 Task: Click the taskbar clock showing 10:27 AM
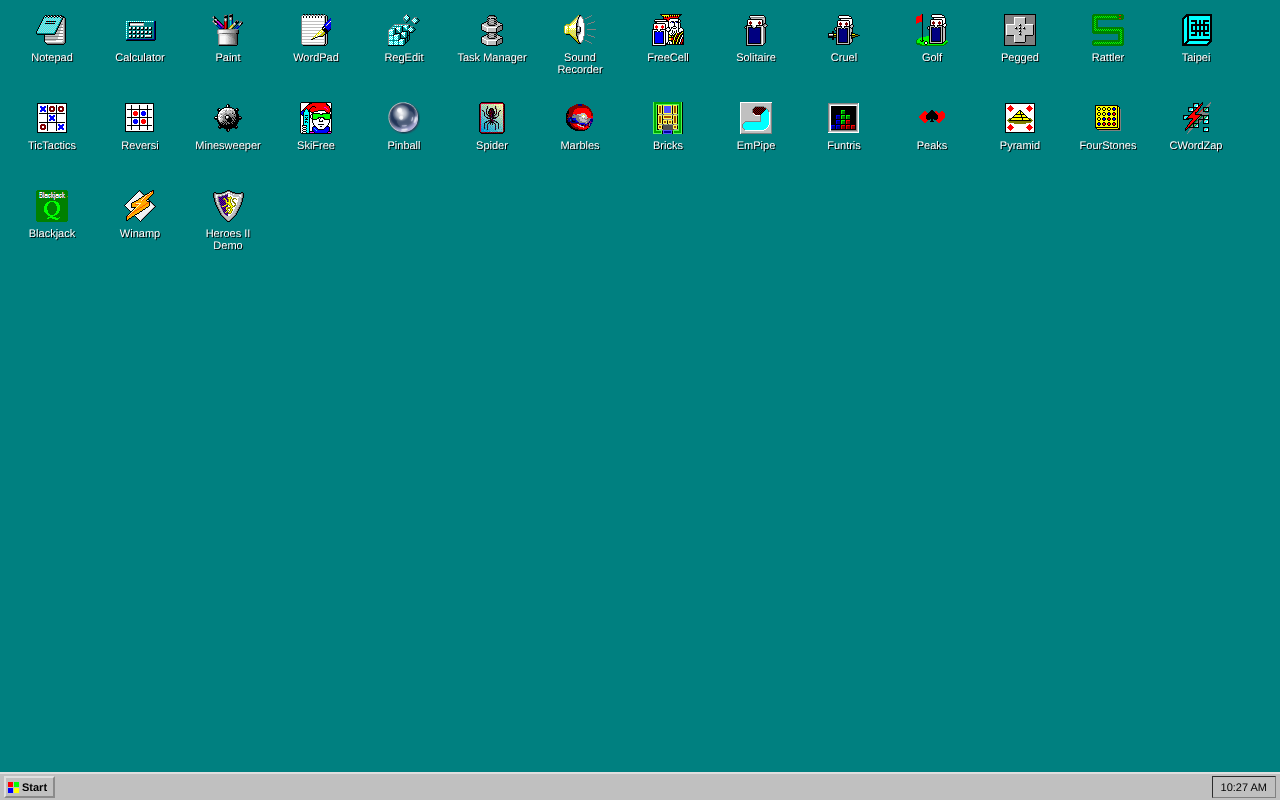coord(1243,787)
